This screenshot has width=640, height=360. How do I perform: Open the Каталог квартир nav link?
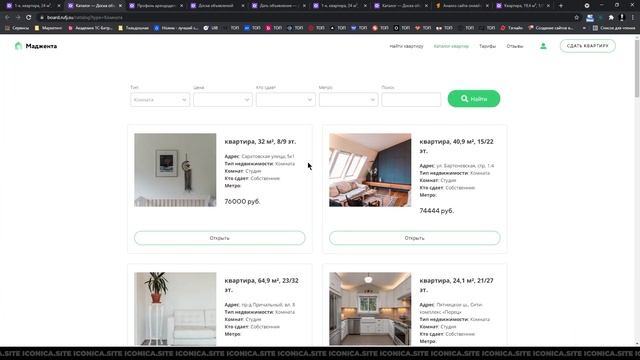pyautogui.click(x=451, y=46)
